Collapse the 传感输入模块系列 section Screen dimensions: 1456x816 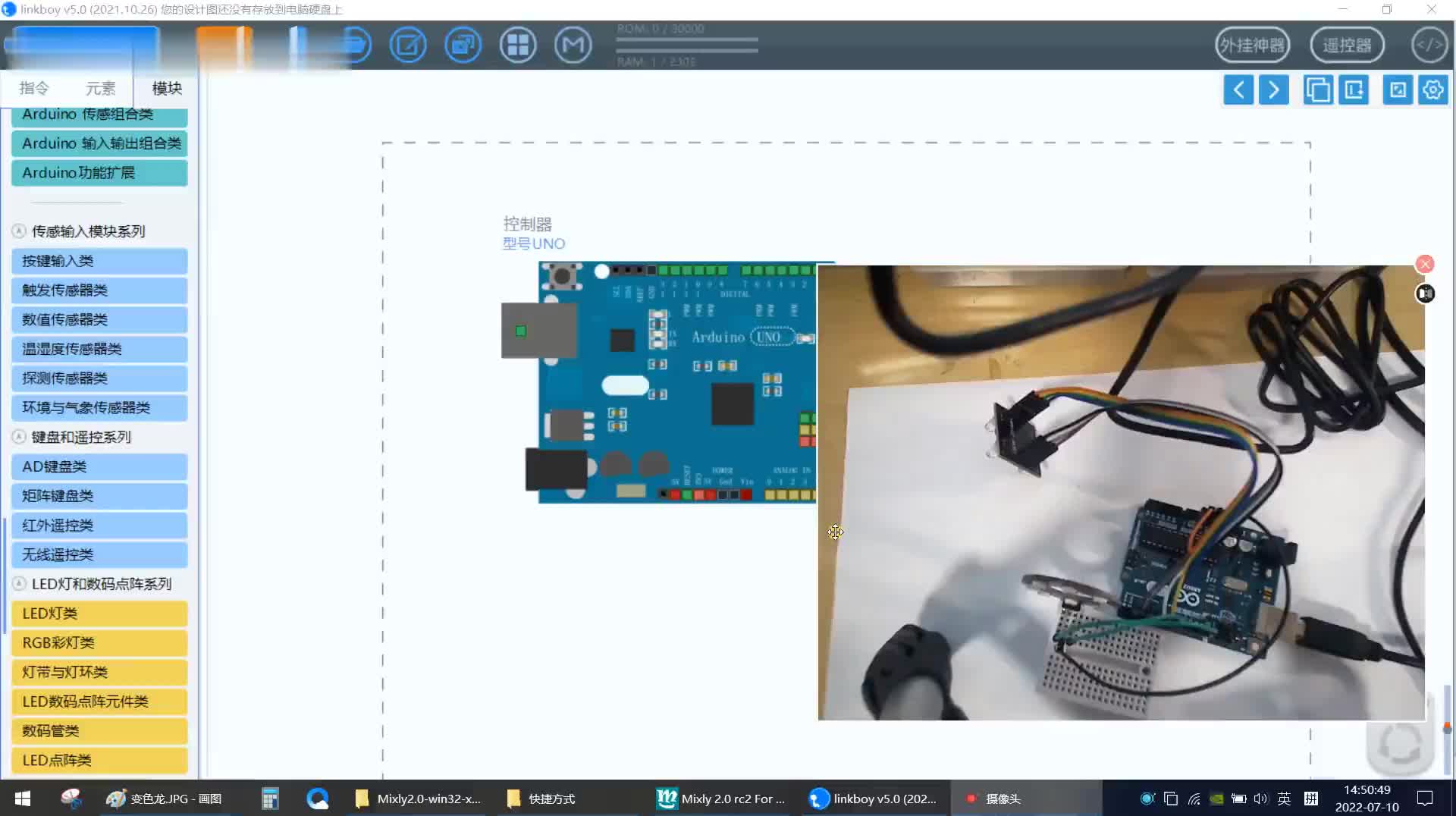(x=19, y=231)
